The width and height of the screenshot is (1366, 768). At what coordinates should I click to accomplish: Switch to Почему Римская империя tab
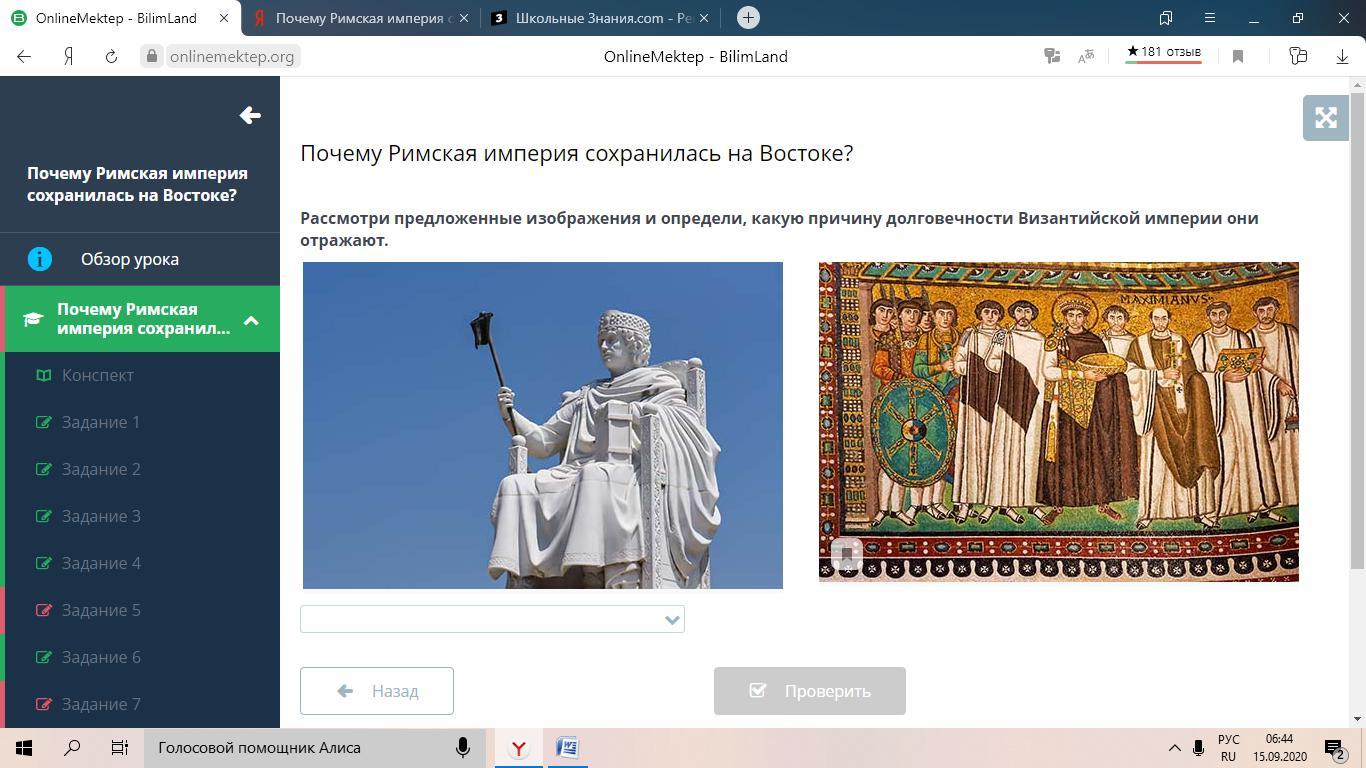[x=360, y=18]
